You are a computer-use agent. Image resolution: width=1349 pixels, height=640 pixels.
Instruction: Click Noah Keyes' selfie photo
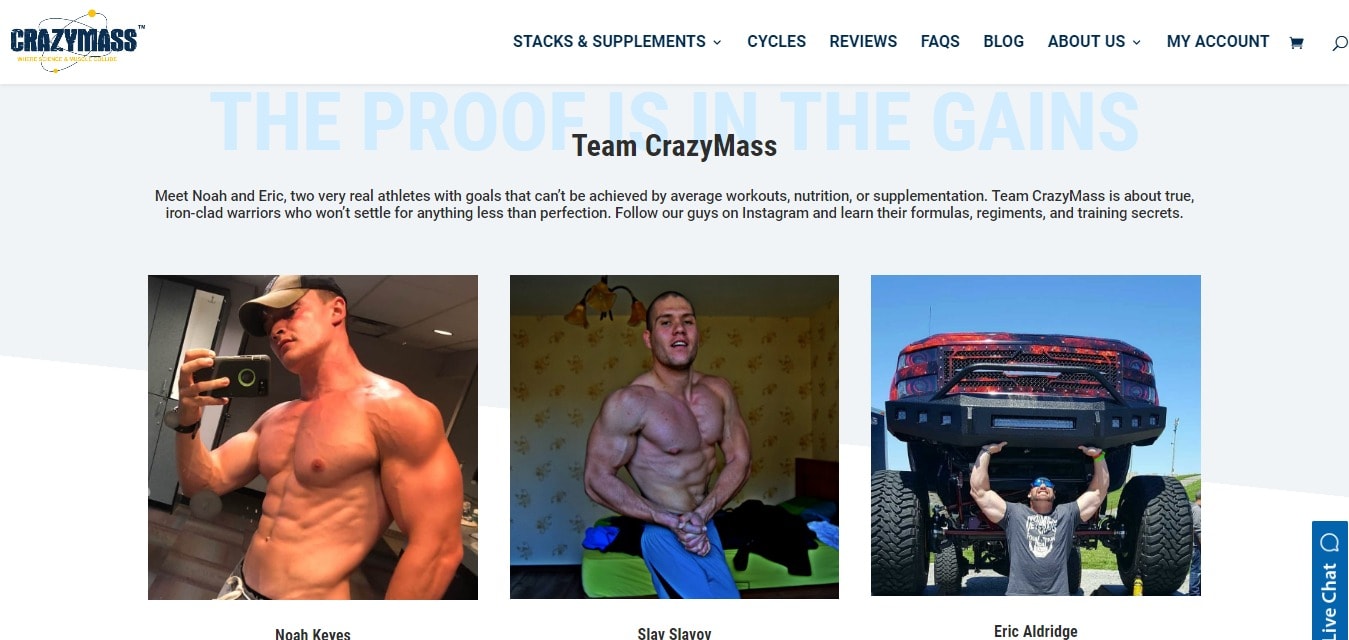(313, 437)
